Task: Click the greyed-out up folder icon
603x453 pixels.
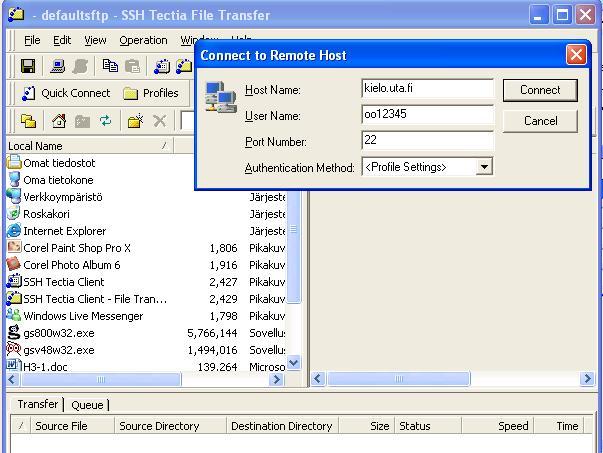Action: pos(82,121)
